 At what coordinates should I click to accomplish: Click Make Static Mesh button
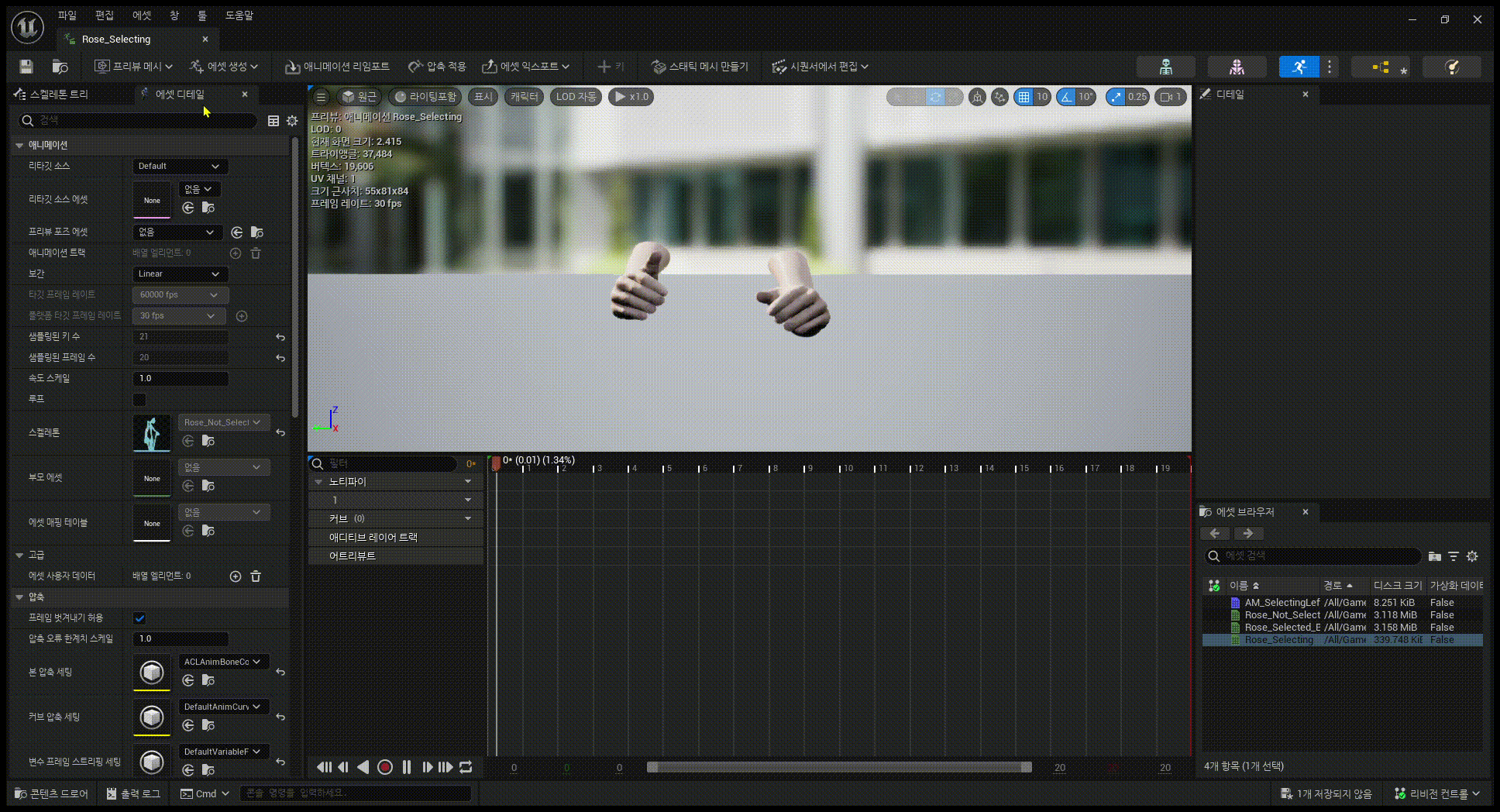tap(700, 67)
